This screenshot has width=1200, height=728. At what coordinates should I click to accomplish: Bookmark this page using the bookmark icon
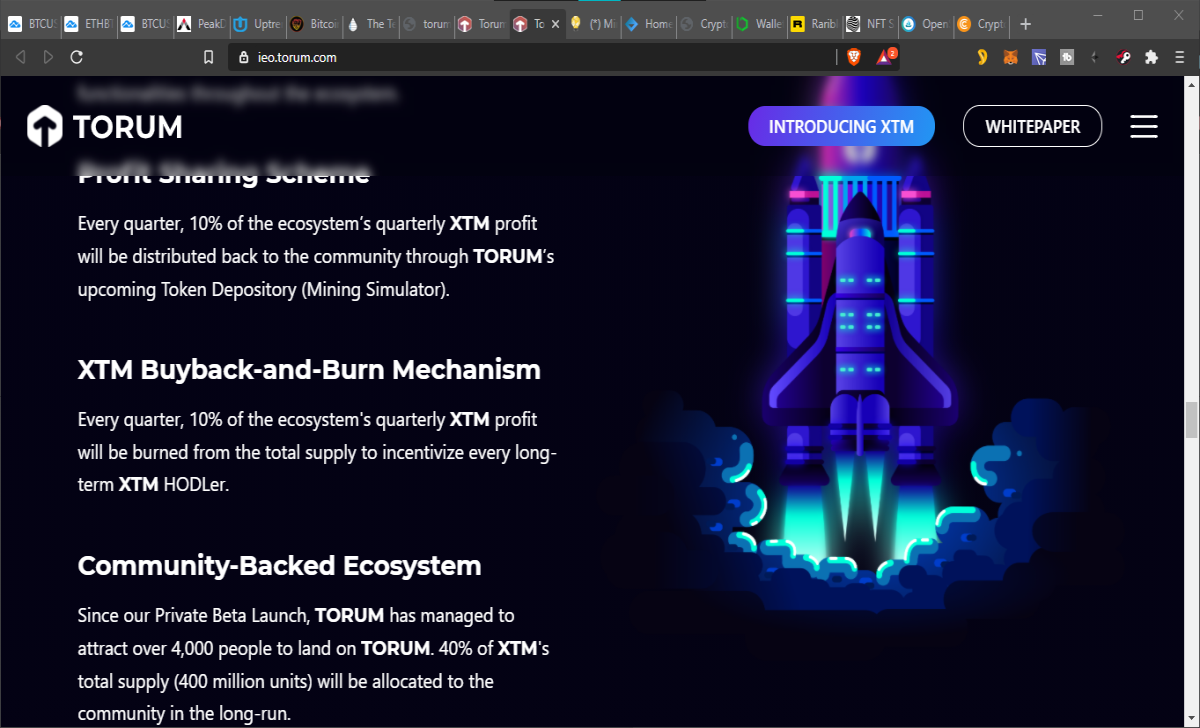pyautogui.click(x=208, y=58)
